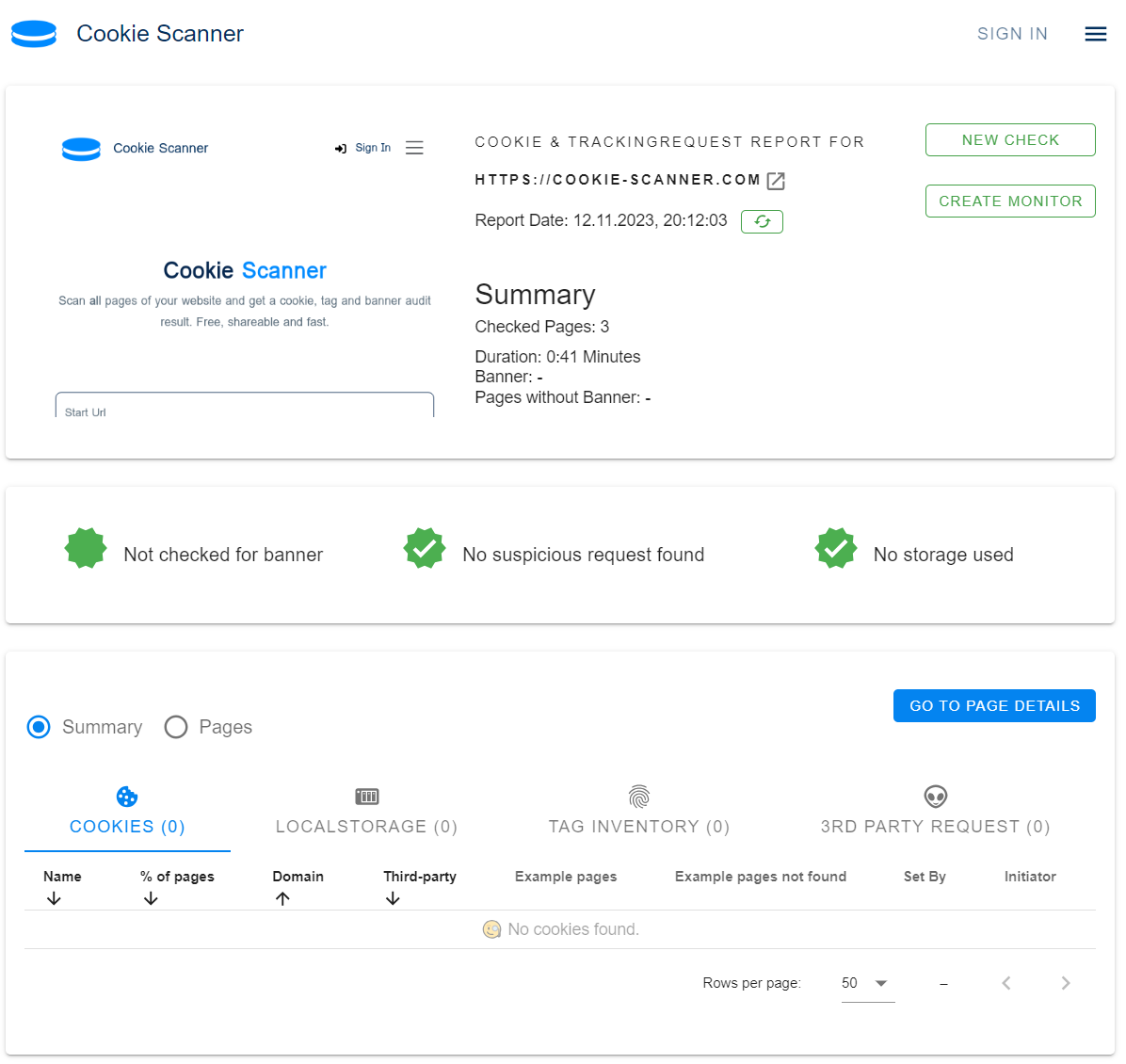Screen dimensions: 1126x1064
Task: Select the Pages radio button
Action: tap(176, 727)
